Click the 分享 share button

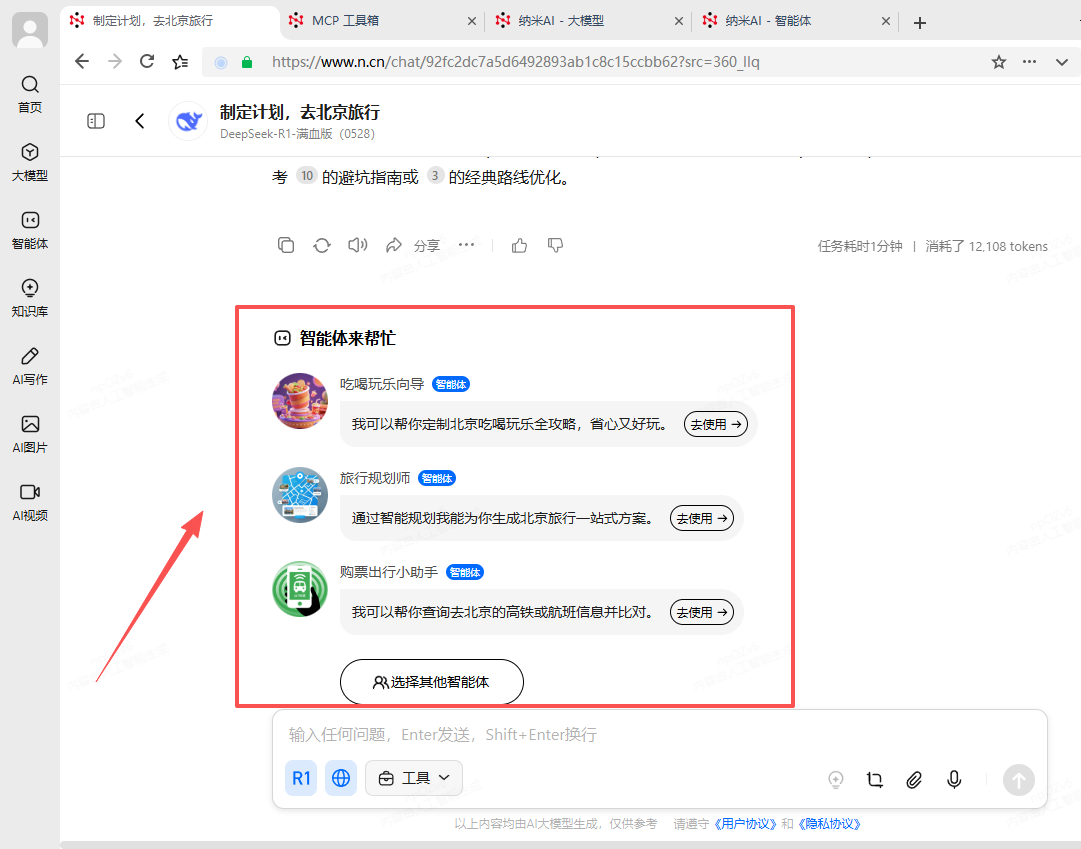[412, 246]
